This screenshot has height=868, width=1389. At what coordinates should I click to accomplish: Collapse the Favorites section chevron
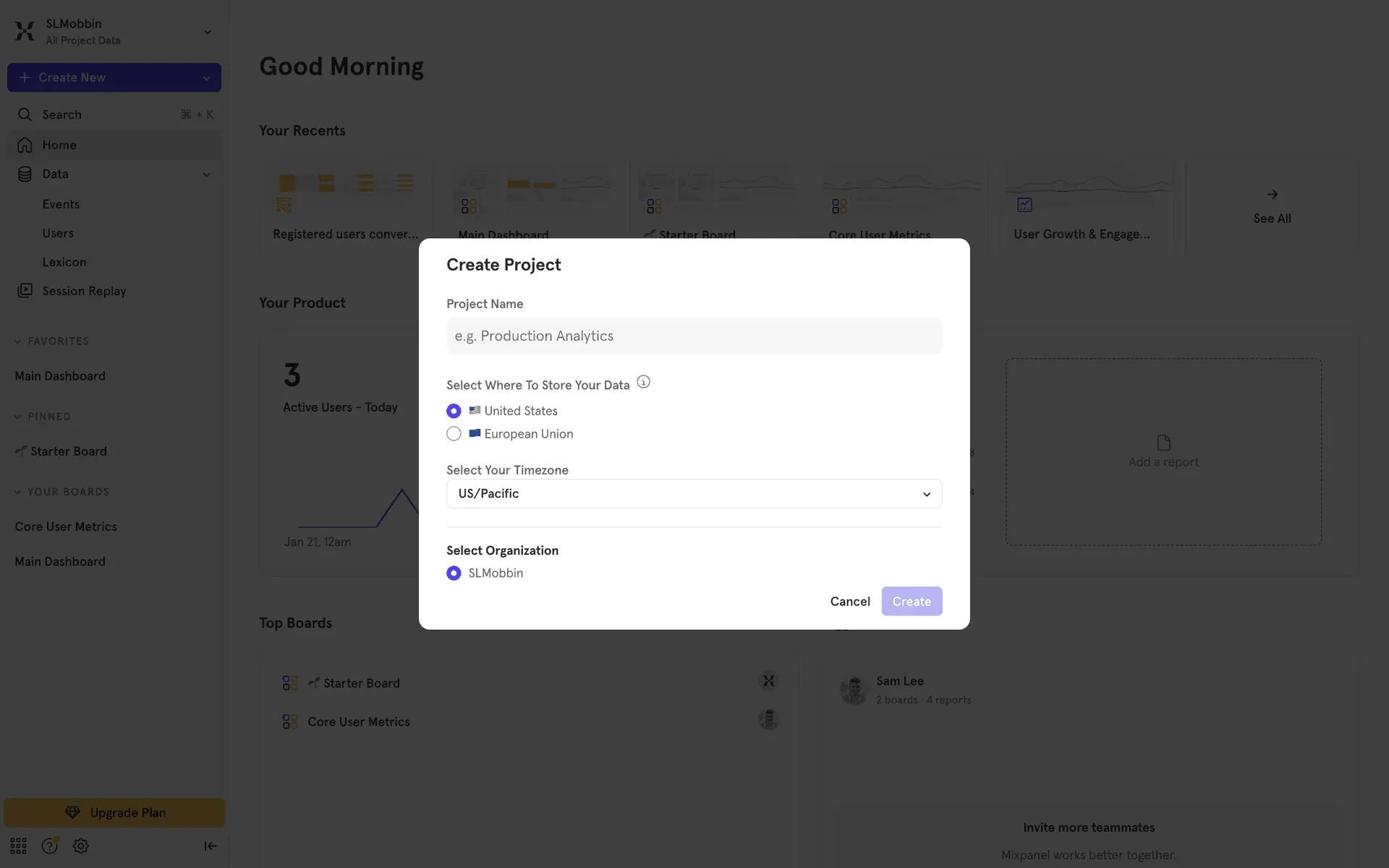(x=17, y=341)
